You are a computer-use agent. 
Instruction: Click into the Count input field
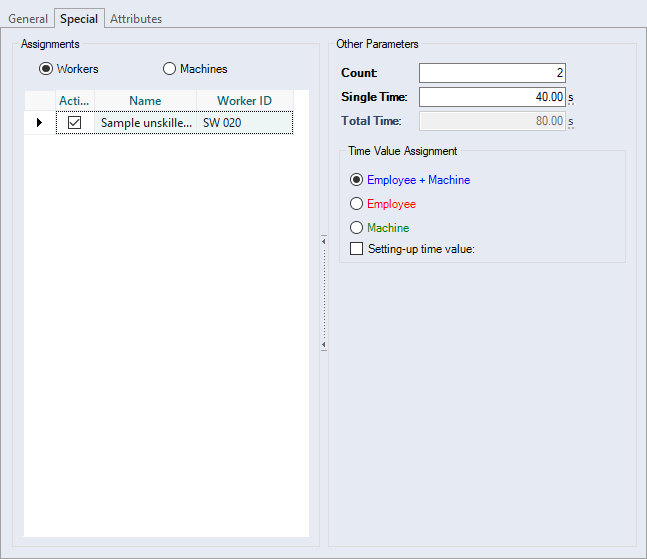492,73
